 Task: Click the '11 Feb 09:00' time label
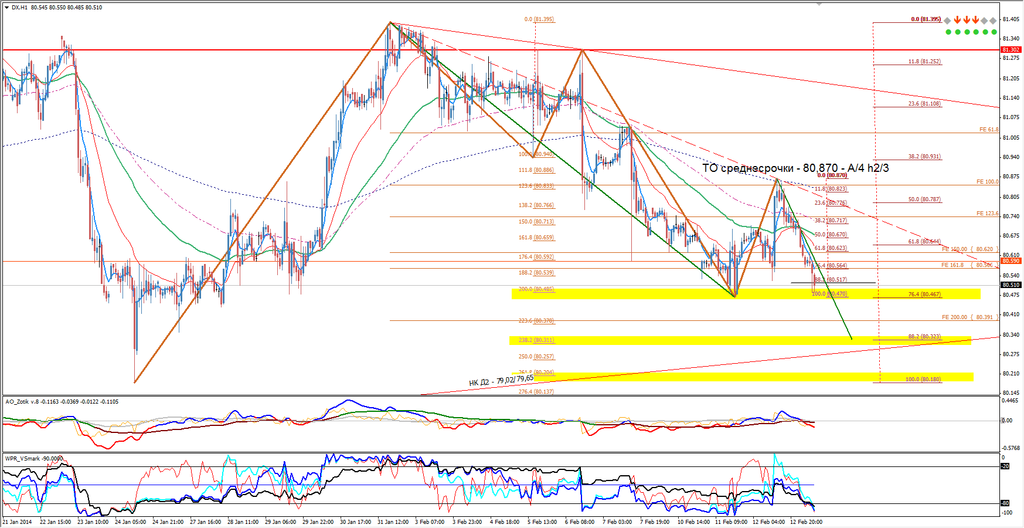731,522
